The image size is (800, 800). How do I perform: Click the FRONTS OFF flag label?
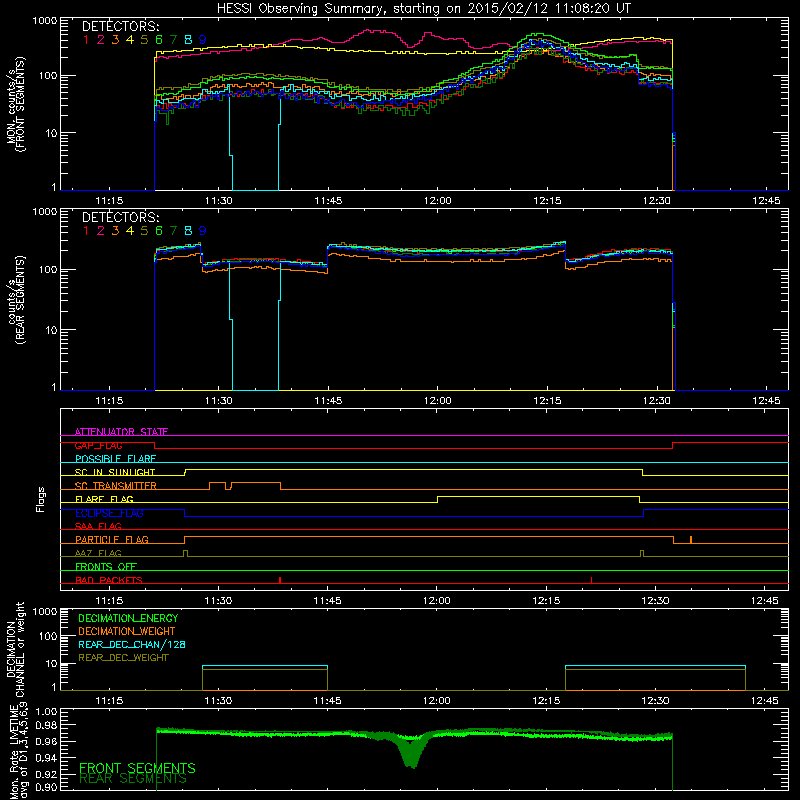(106, 567)
